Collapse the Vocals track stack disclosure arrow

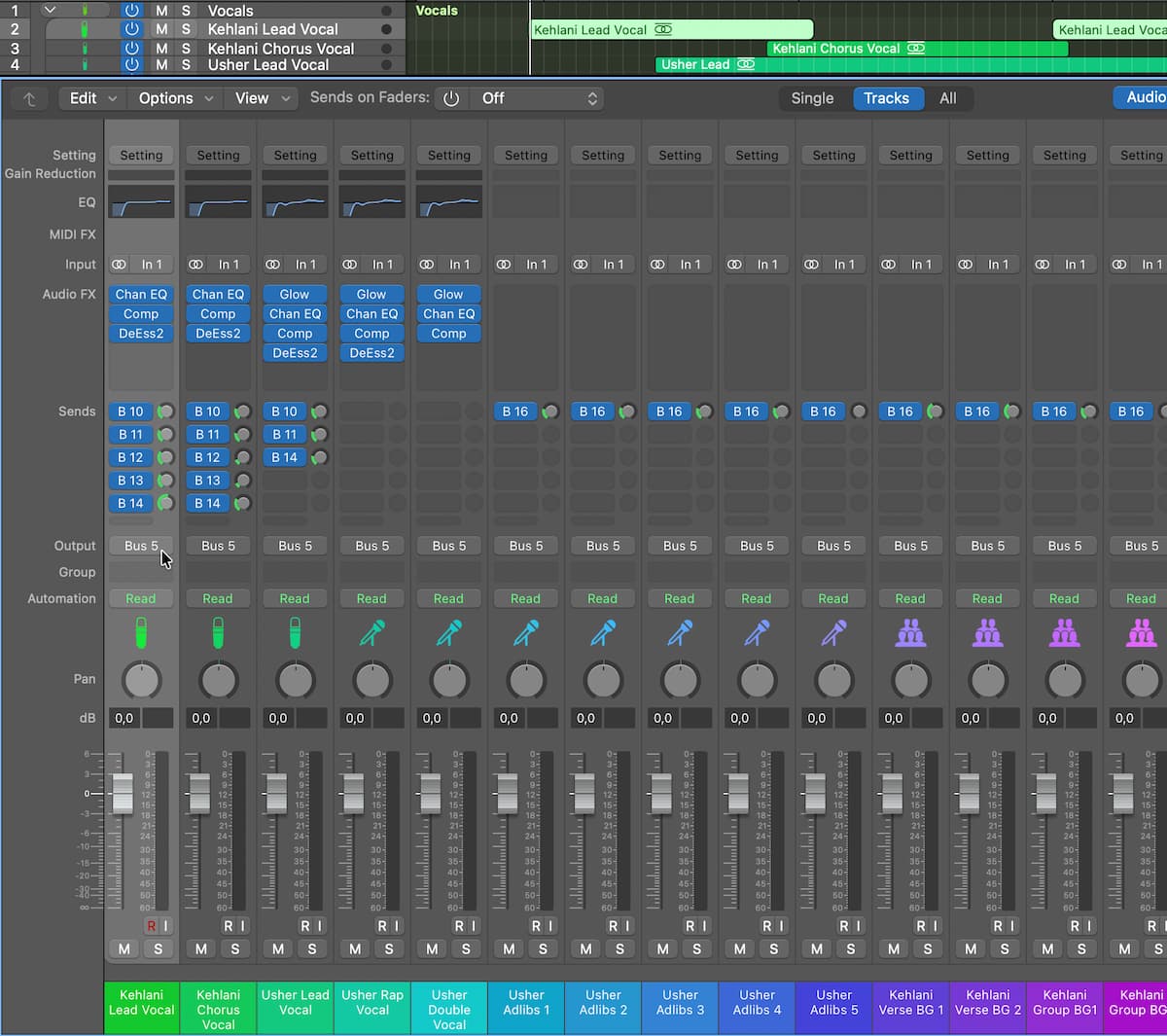click(50, 11)
